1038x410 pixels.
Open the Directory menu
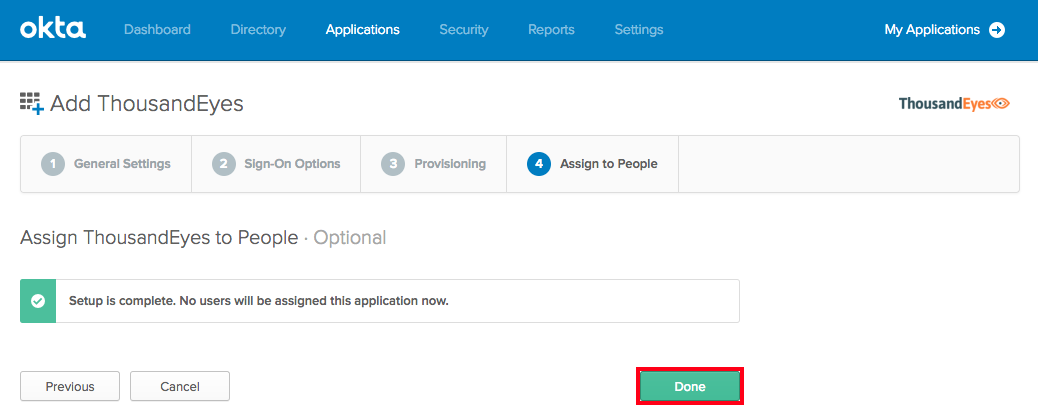coord(258,30)
